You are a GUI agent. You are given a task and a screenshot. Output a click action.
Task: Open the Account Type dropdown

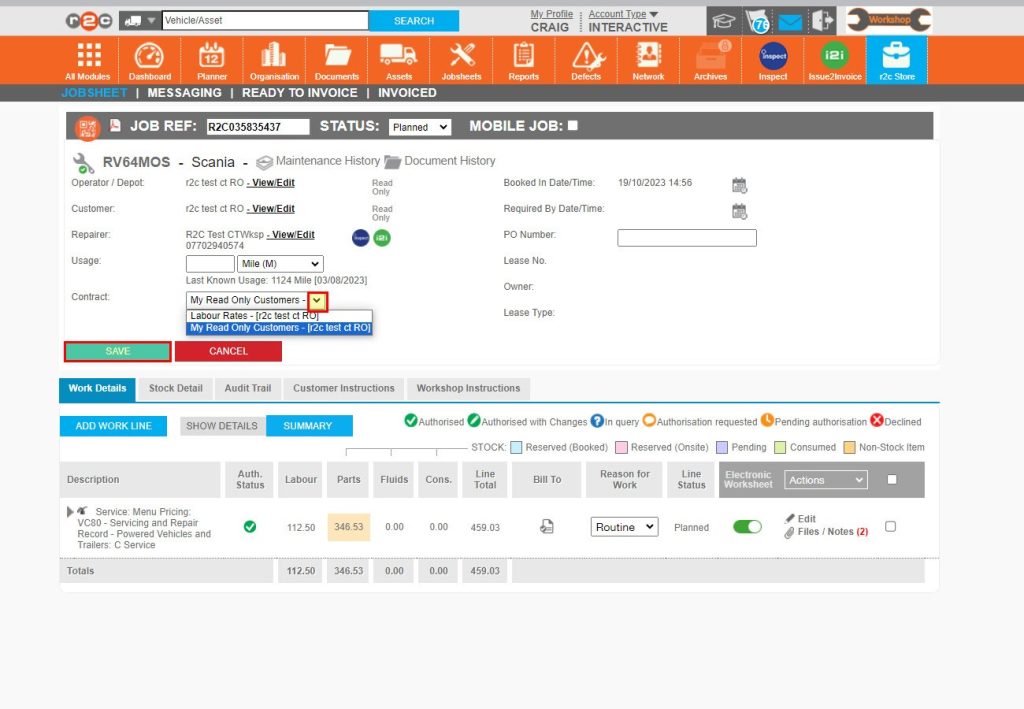click(x=623, y=14)
